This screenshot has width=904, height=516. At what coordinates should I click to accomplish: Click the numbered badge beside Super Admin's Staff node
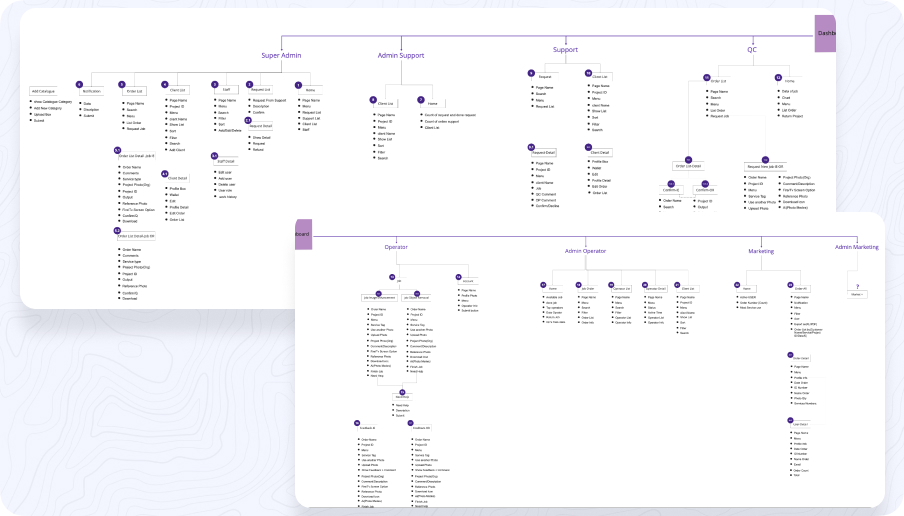(x=214, y=85)
